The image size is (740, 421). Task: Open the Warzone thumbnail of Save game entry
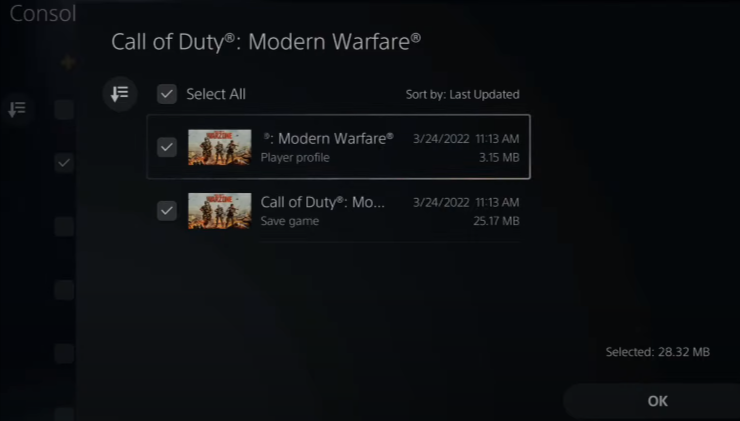[220, 211]
